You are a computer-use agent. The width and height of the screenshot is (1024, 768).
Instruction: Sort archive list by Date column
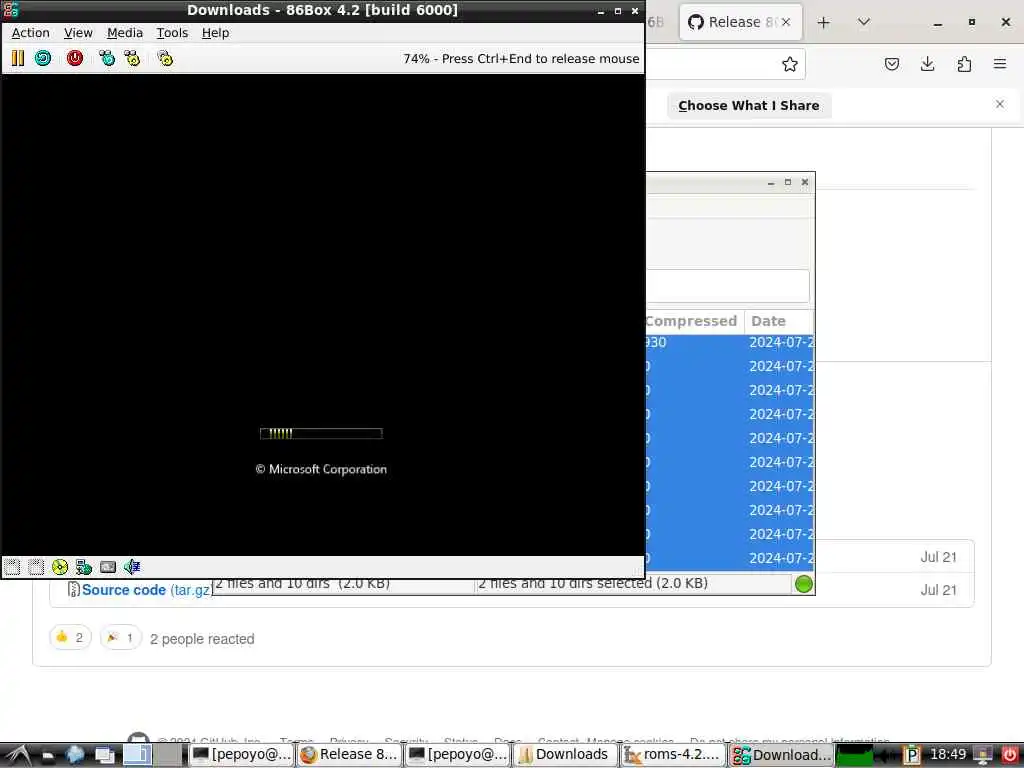pos(778,321)
